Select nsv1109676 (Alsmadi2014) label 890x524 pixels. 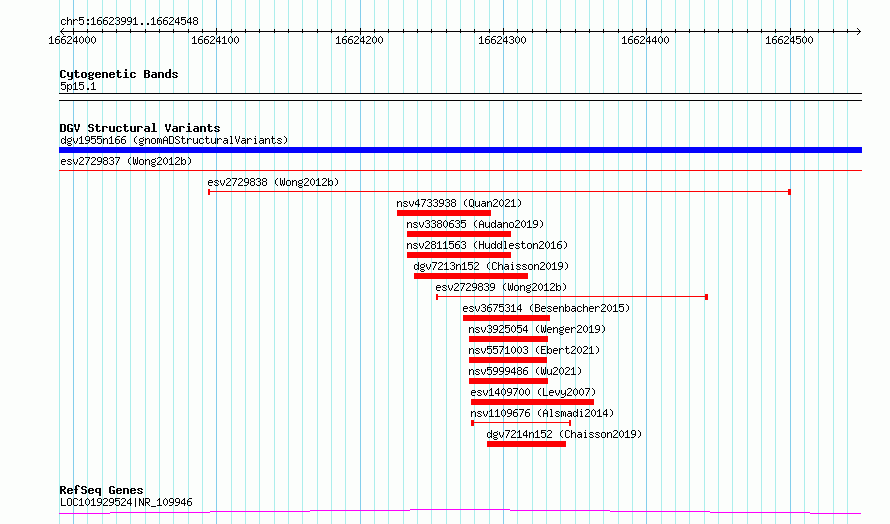[542, 413]
